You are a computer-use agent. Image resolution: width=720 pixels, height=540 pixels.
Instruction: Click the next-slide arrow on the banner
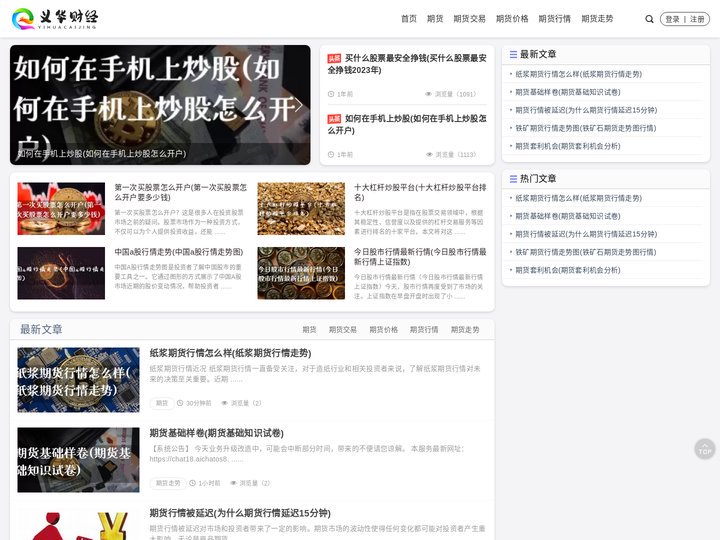[298, 105]
